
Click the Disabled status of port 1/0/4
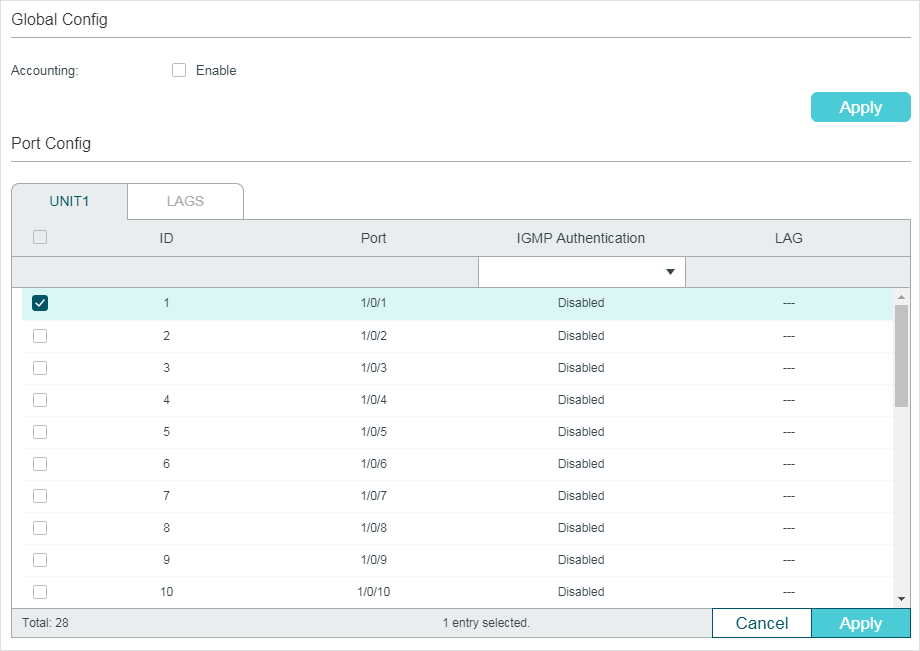581,400
